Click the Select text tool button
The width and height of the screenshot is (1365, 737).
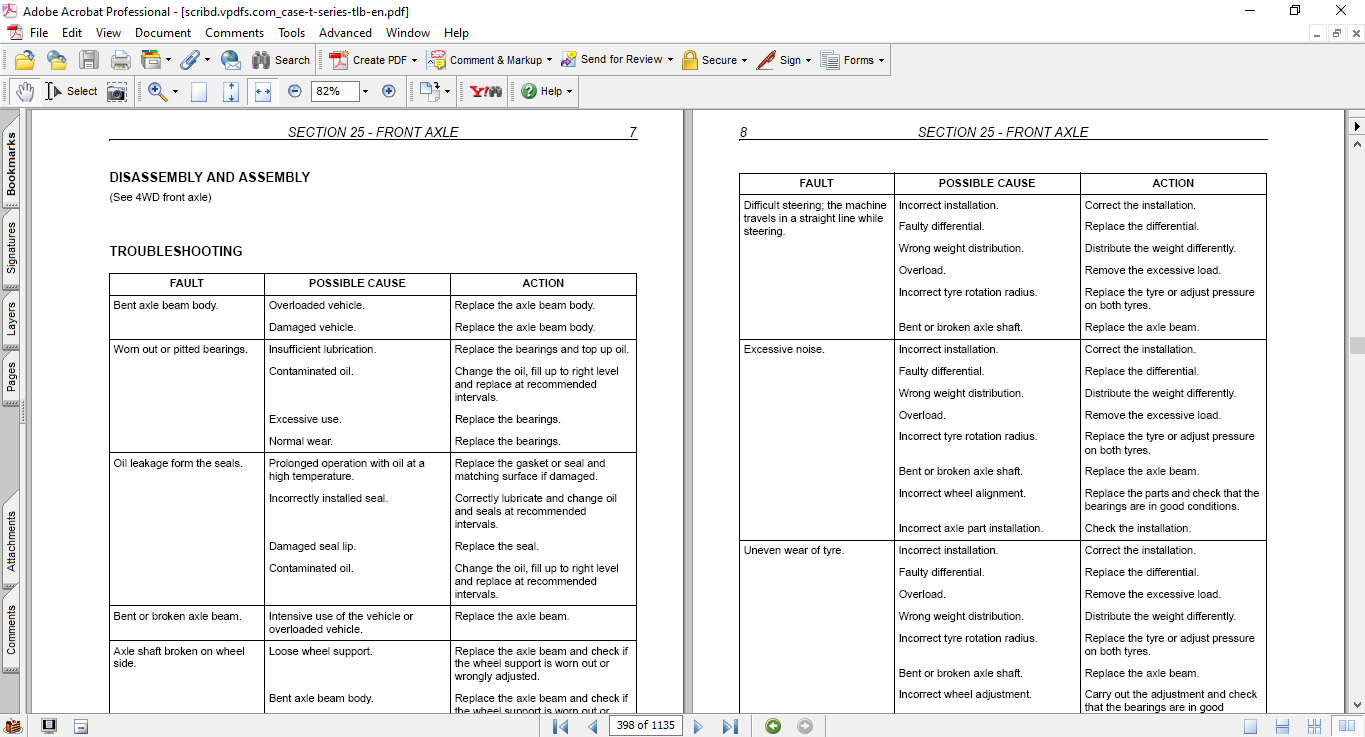[x=71, y=91]
